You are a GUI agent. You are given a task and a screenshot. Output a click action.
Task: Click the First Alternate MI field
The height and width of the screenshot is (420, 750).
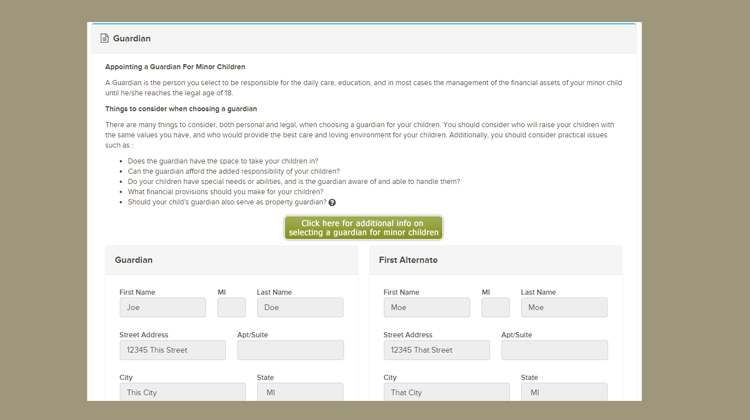pyautogui.click(x=495, y=308)
